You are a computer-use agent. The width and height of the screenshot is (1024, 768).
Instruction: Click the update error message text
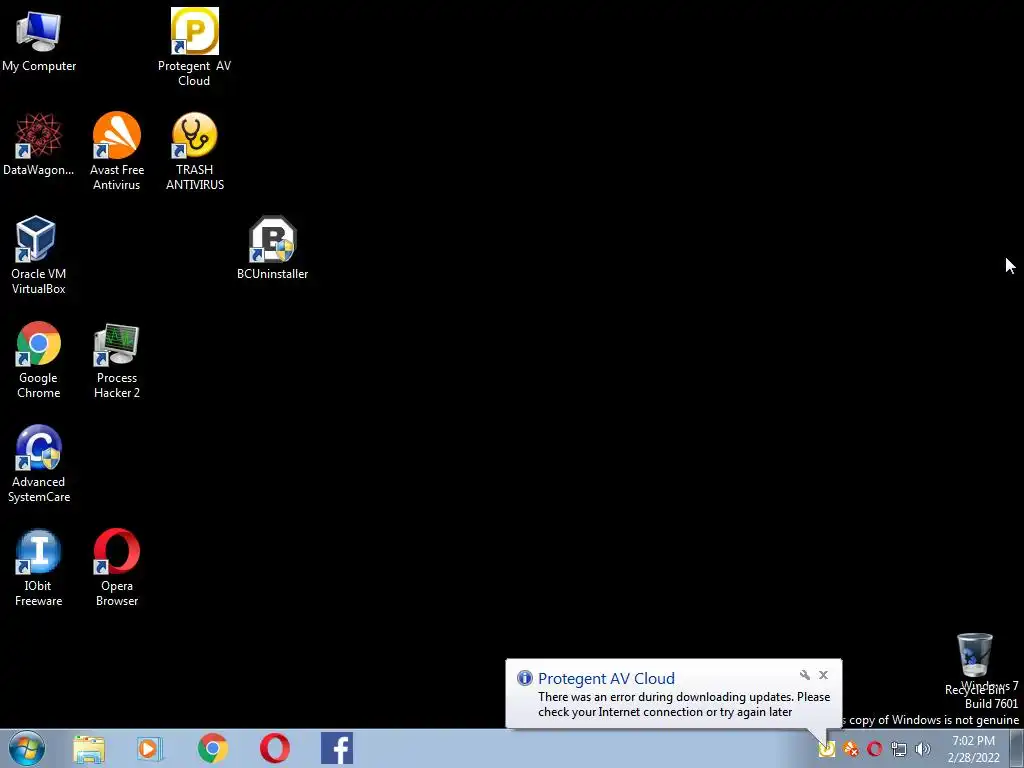tap(684, 705)
